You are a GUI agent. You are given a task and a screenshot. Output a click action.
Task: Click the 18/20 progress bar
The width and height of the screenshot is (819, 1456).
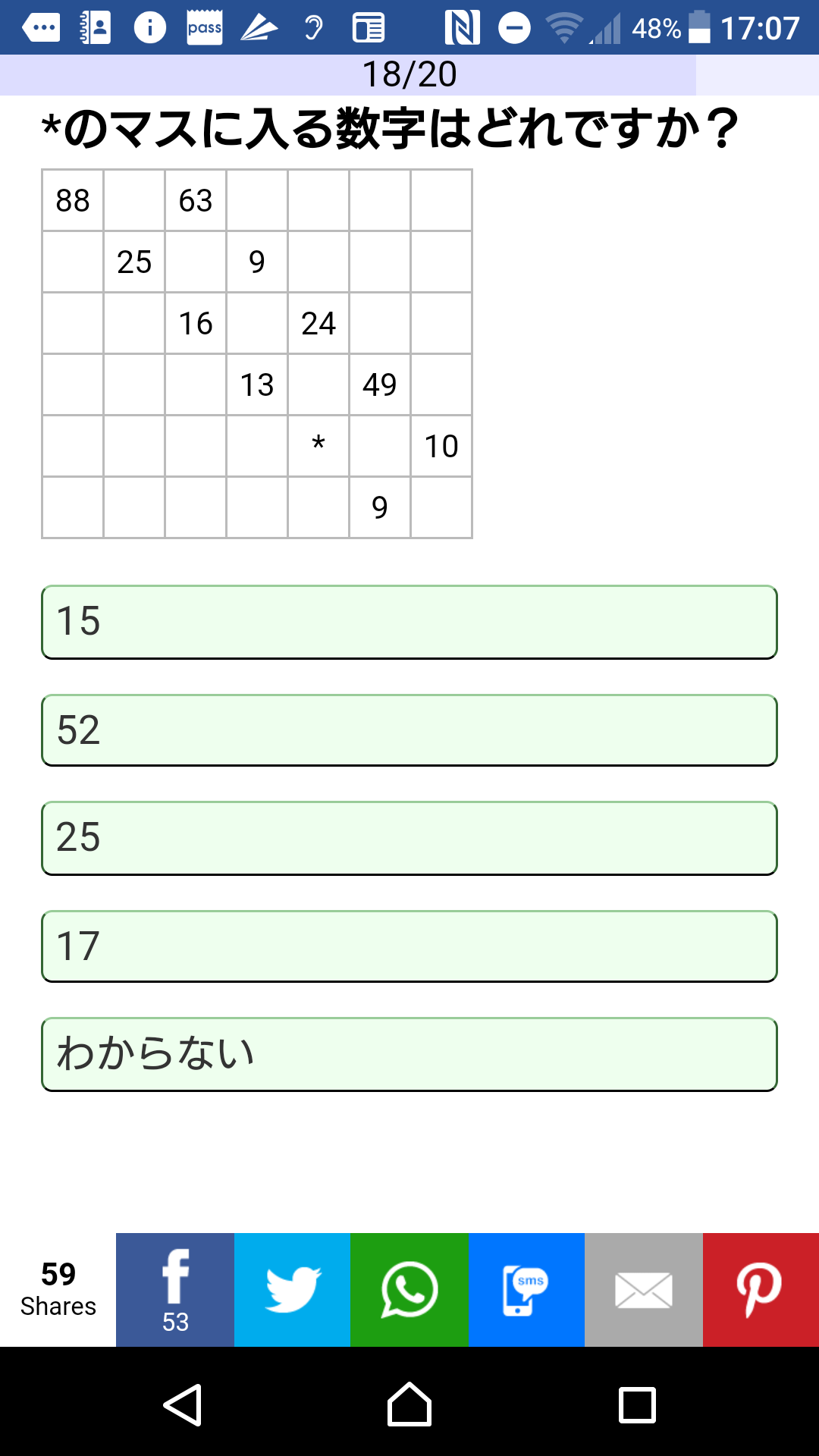[x=409, y=74]
